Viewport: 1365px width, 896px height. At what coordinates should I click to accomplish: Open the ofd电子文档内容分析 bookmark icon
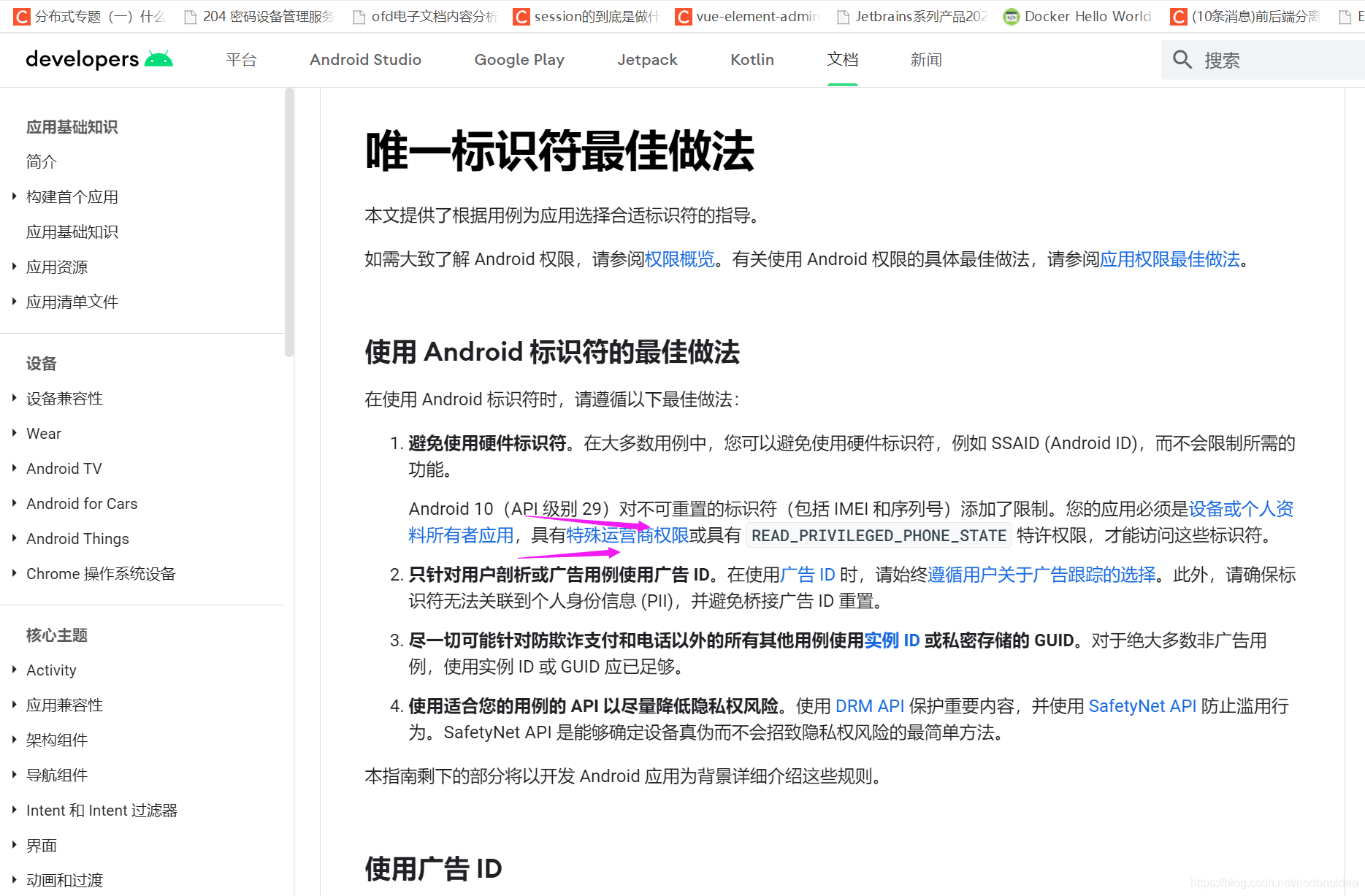359,17
